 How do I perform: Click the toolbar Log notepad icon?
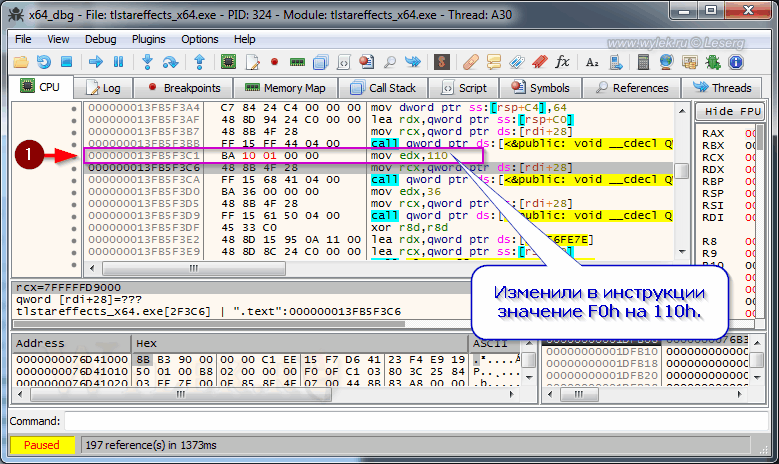point(252,62)
